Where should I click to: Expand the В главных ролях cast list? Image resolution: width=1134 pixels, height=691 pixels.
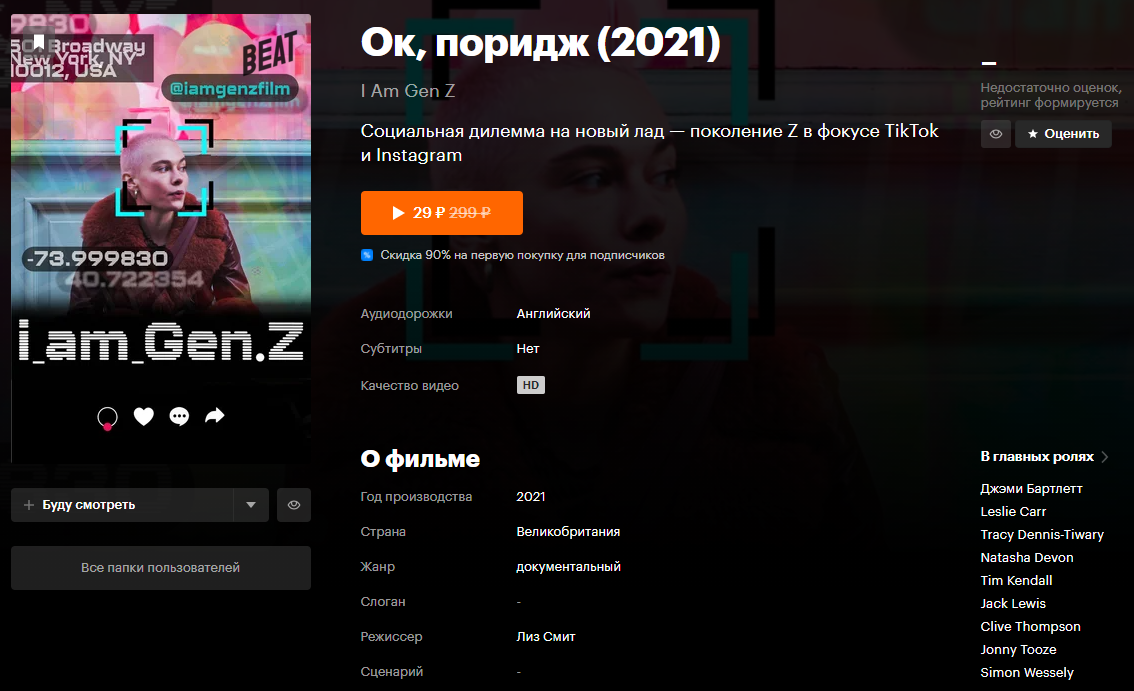click(x=1044, y=457)
